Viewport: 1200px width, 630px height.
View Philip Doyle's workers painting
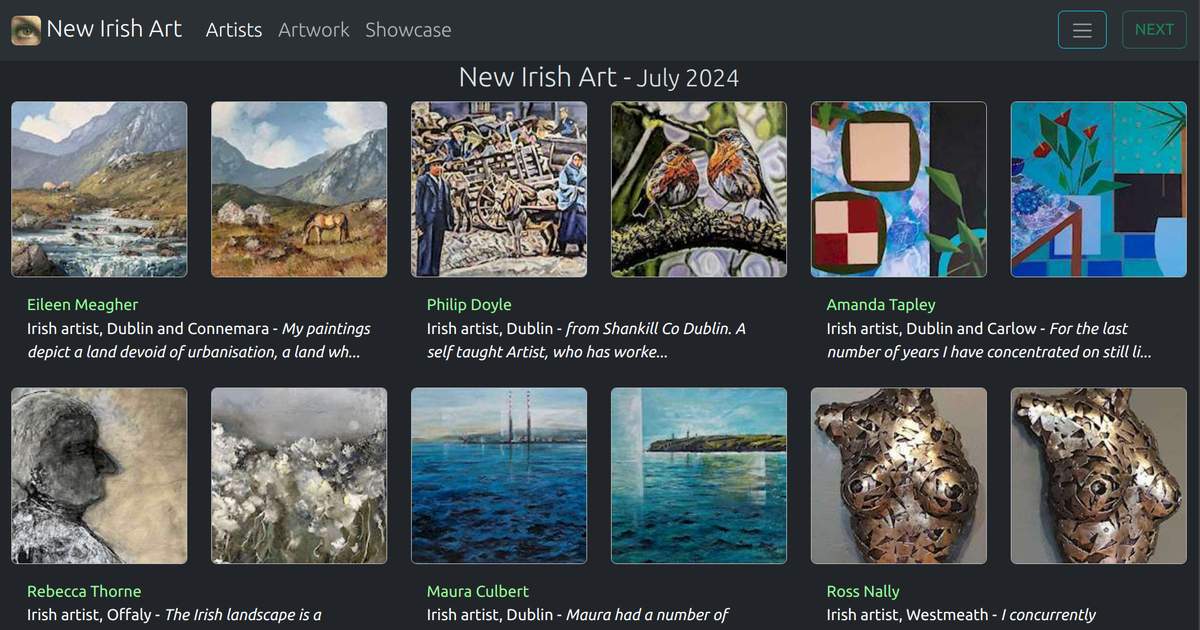pyautogui.click(x=499, y=189)
